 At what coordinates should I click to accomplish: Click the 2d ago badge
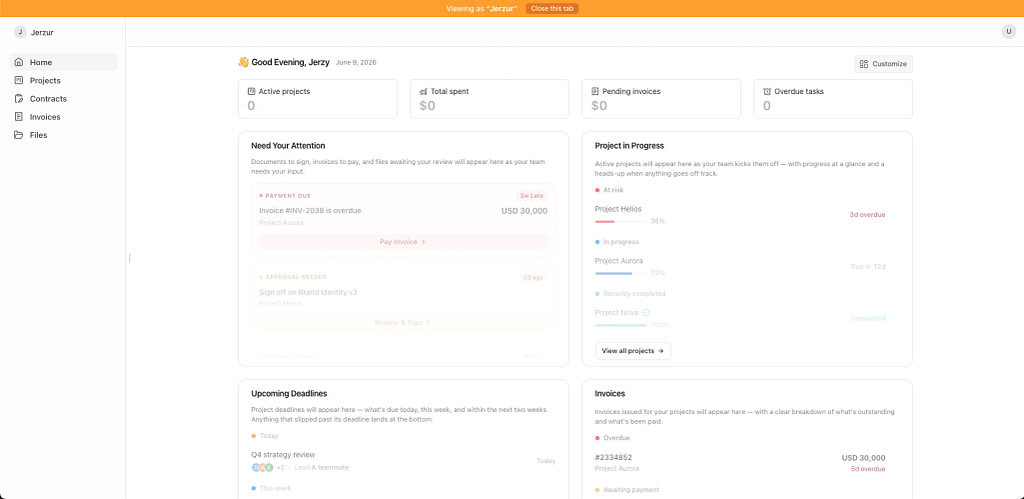click(532, 277)
